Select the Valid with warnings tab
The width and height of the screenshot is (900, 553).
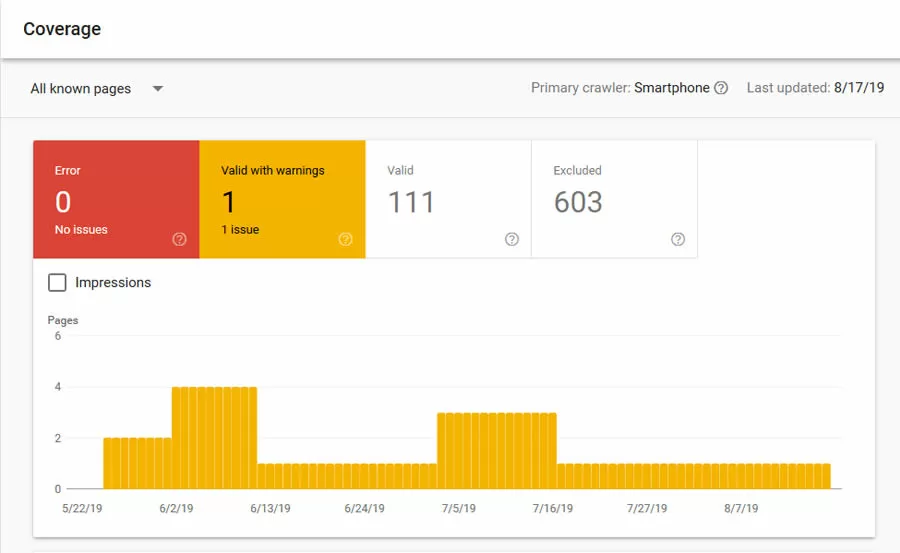pyautogui.click(x=281, y=200)
